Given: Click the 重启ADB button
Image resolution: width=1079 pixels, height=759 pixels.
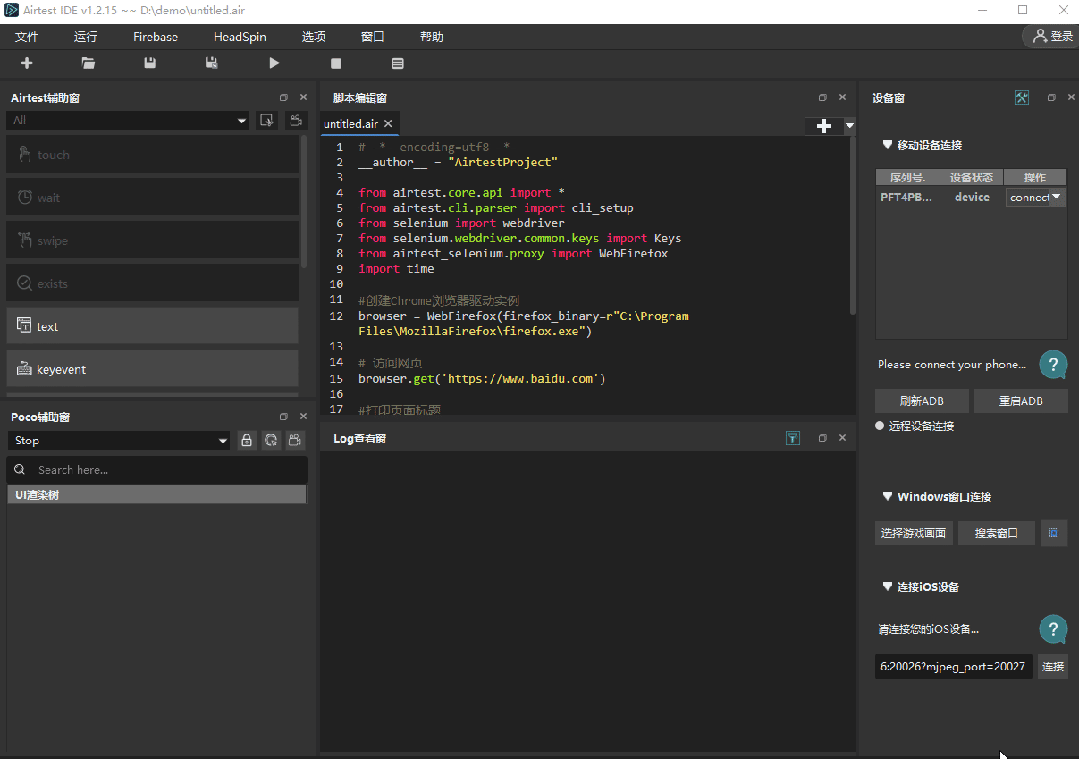Looking at the screenshot, I should [x=1021, y=400].
